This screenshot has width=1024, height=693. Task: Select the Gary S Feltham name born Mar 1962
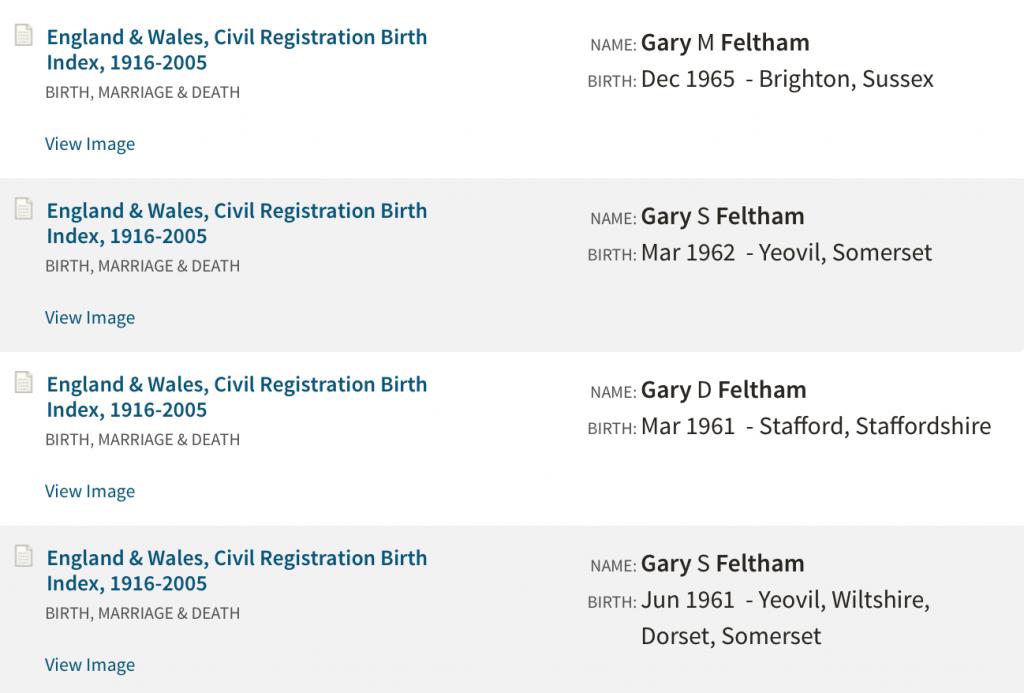click(722, 216)
